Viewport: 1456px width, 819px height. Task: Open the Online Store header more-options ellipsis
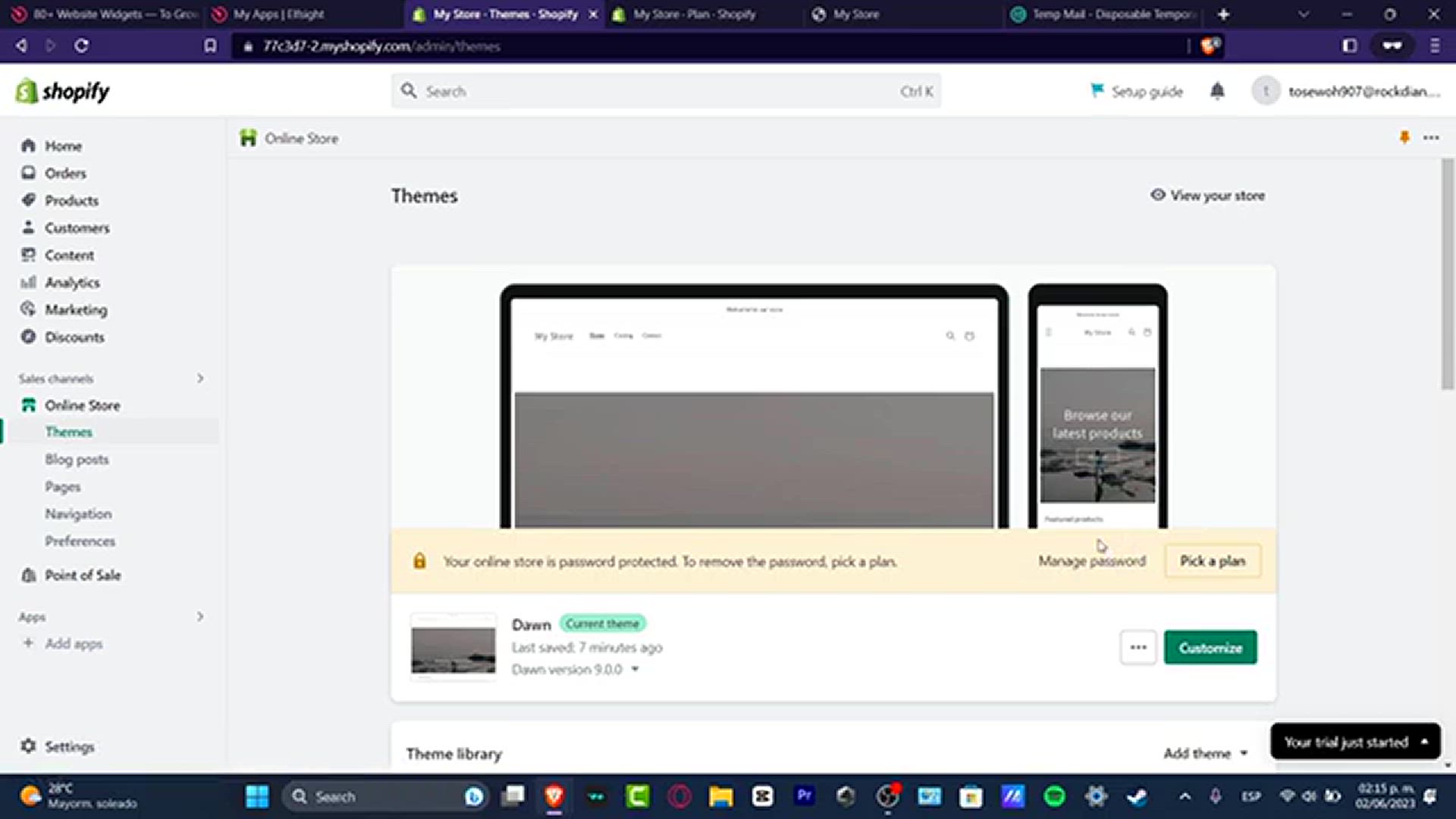[1431, 138]
